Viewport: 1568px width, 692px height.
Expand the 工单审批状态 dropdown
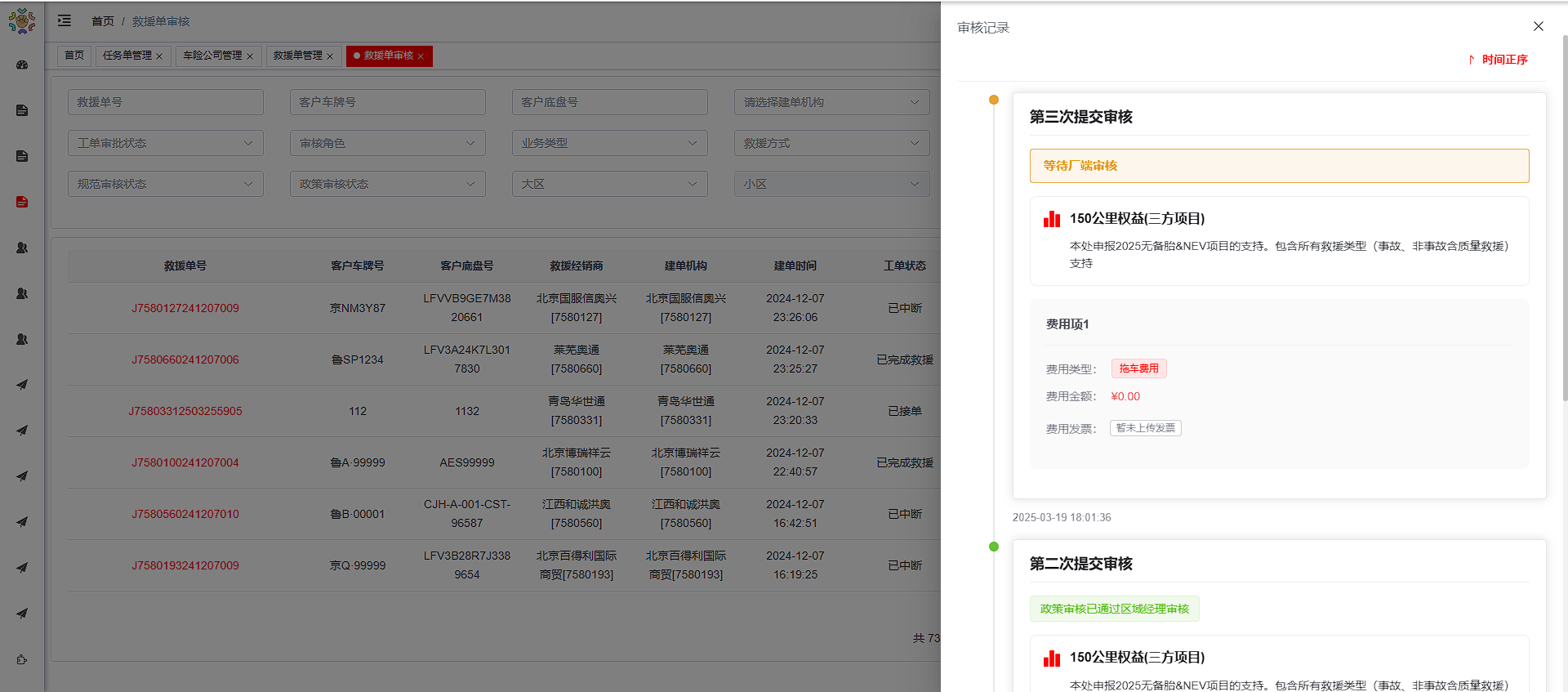[166, 143]
